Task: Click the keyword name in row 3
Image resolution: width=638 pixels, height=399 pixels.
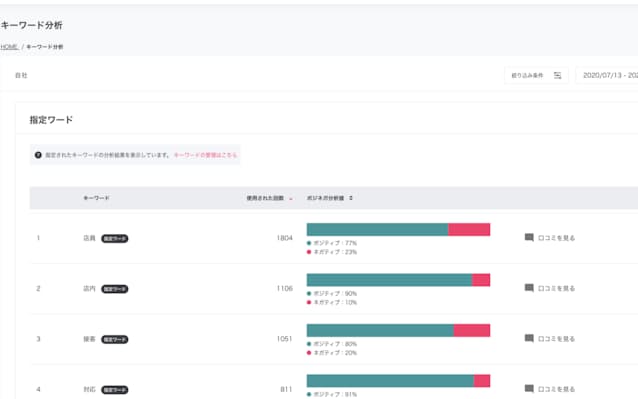Action: point(89,339)
